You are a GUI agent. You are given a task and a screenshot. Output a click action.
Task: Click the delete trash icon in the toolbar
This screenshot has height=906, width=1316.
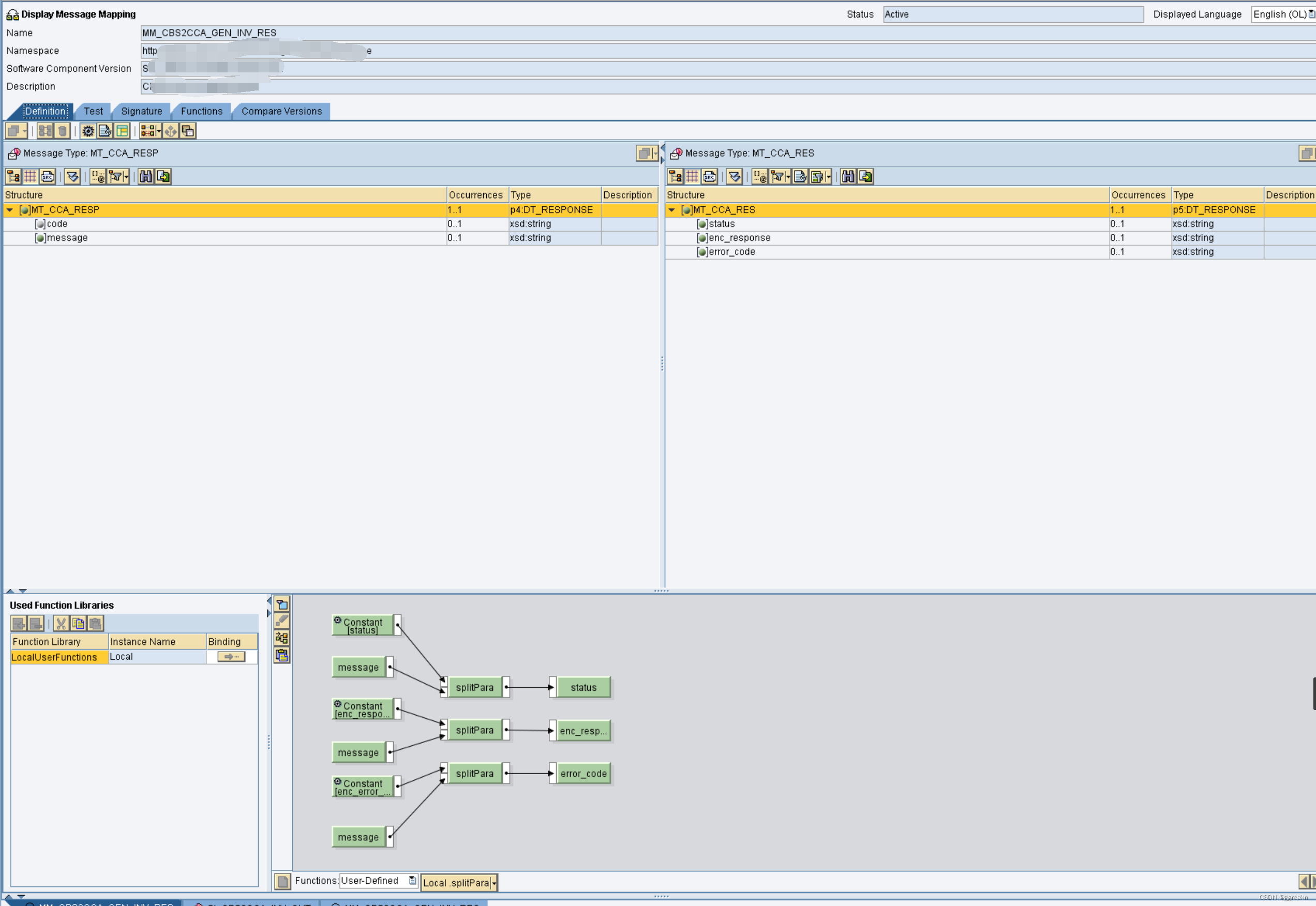[63, 131]
